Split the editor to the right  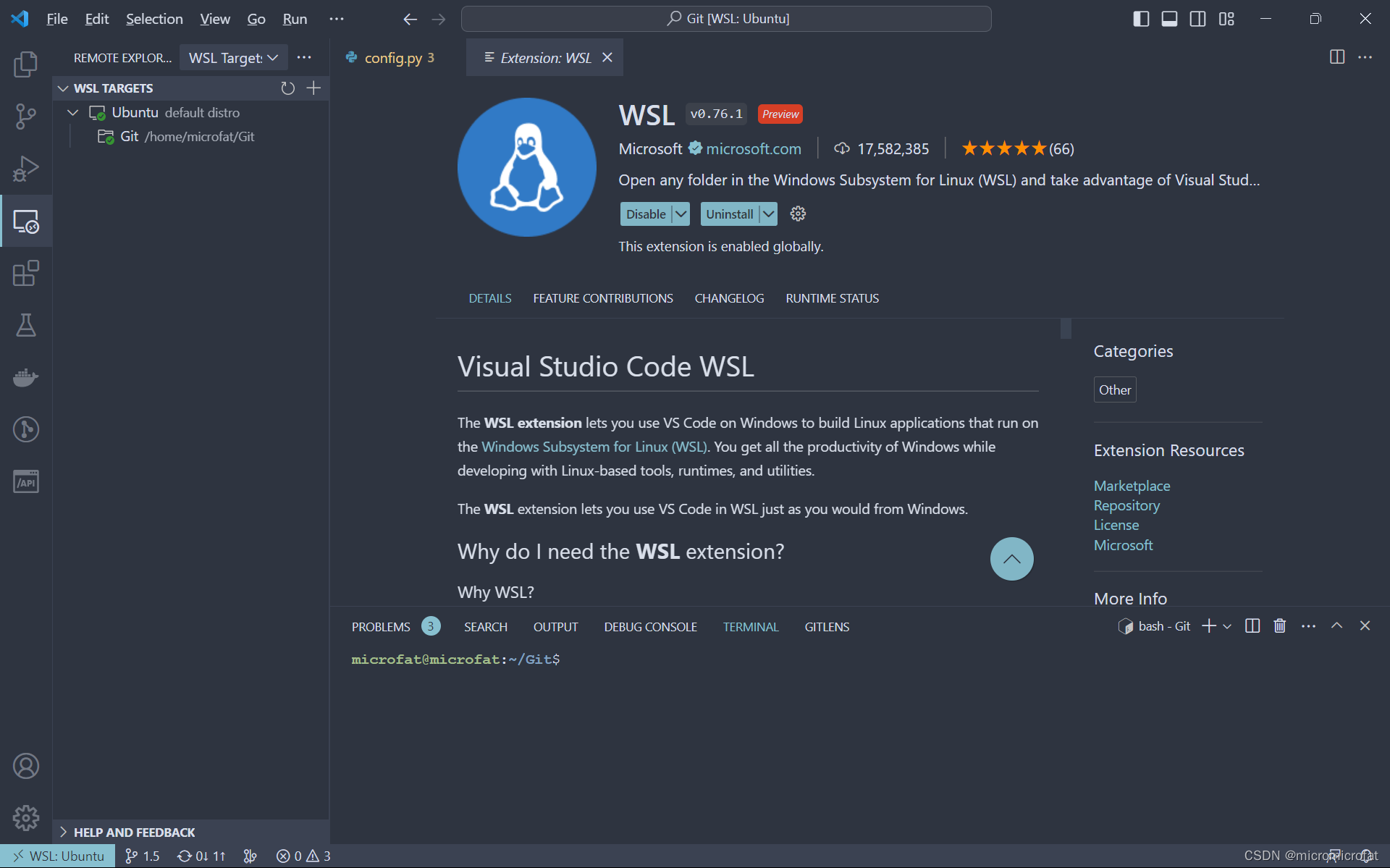[1337, 57]
